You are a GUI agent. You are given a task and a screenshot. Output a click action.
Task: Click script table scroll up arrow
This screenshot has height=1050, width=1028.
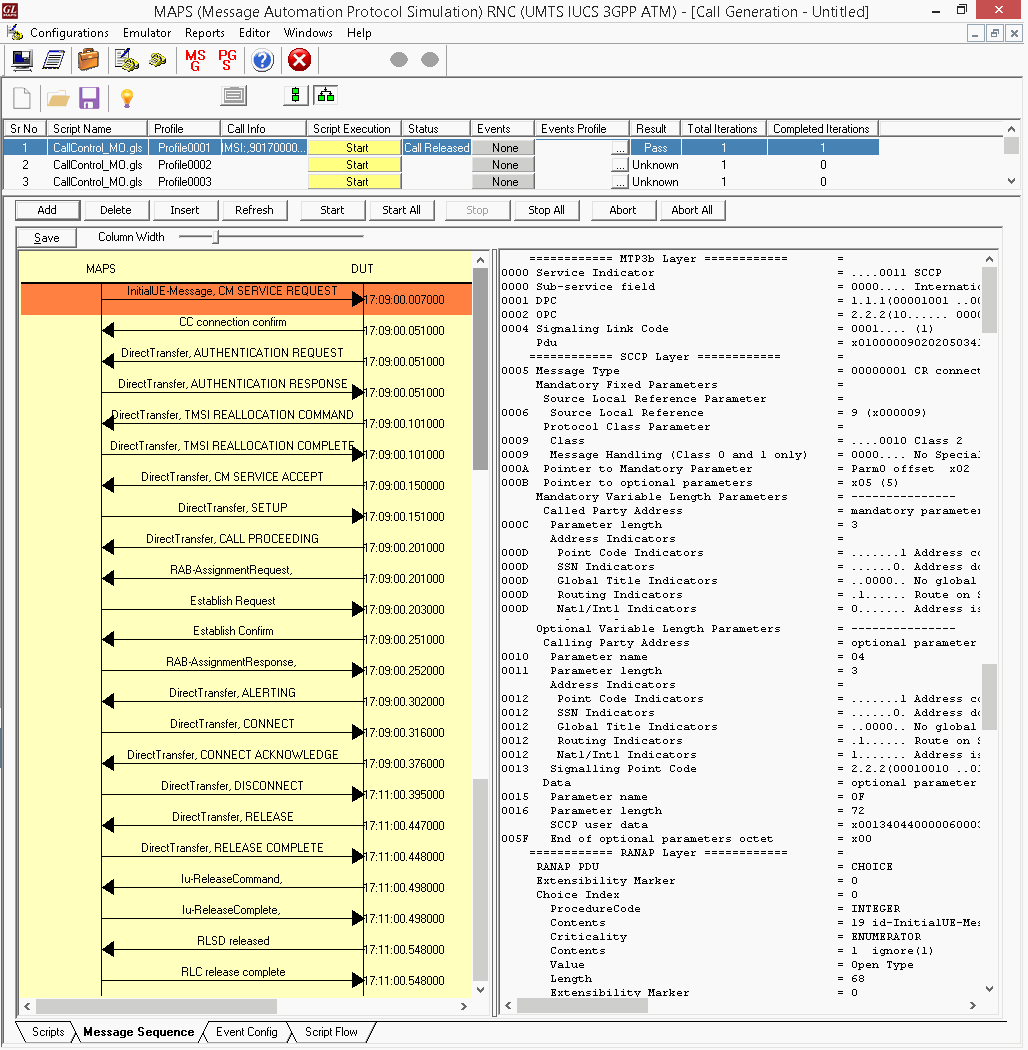[1011, 129]
